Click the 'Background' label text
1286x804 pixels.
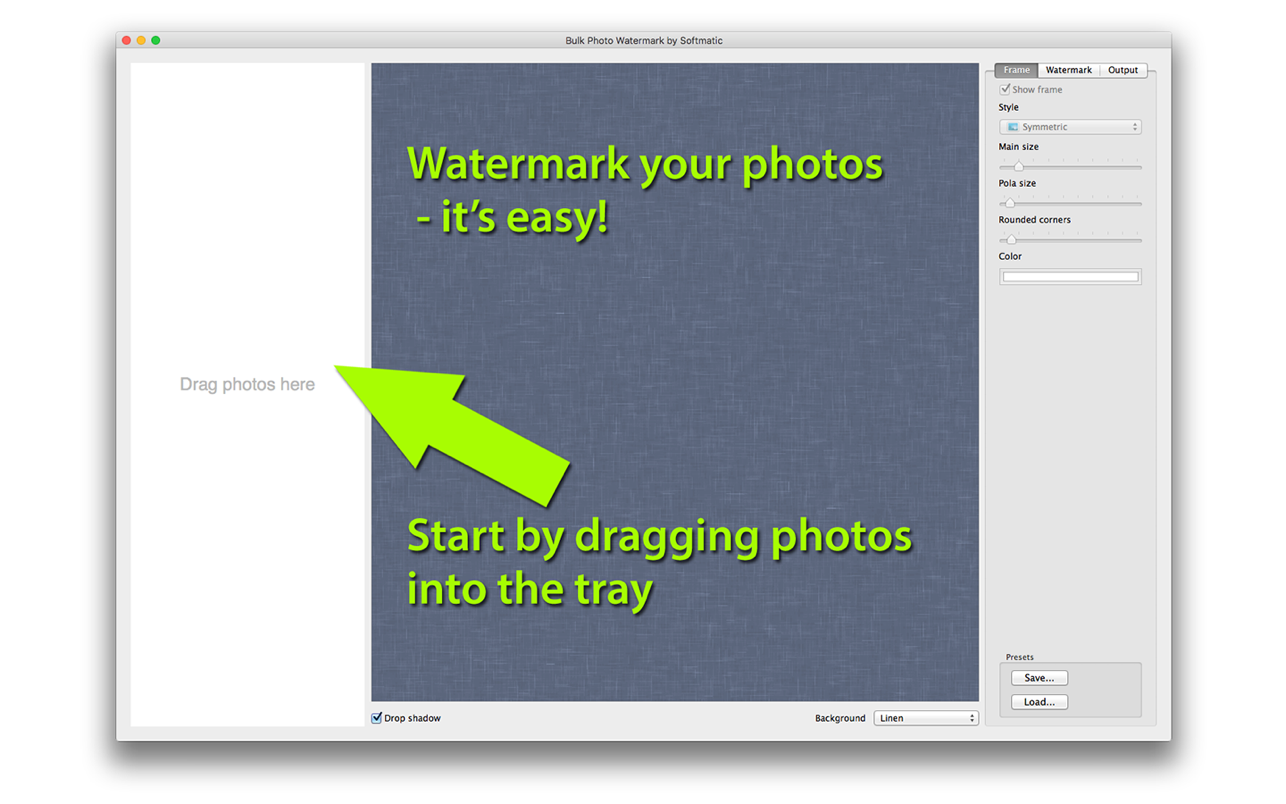840,718
